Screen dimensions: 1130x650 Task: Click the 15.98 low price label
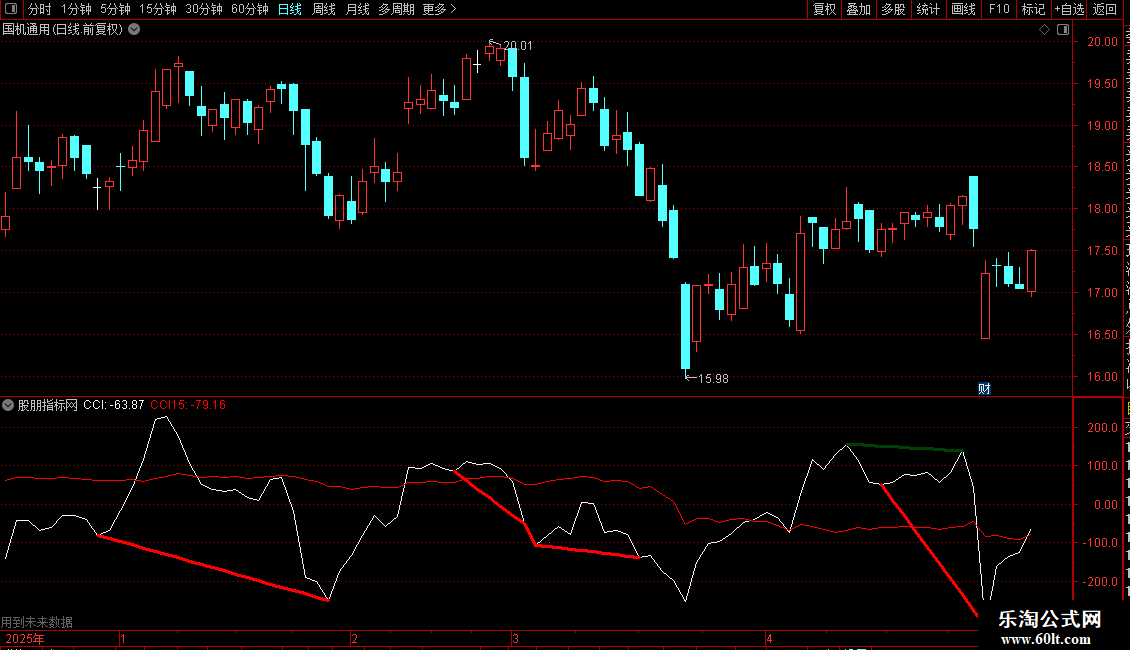click(x=713, y=379)
